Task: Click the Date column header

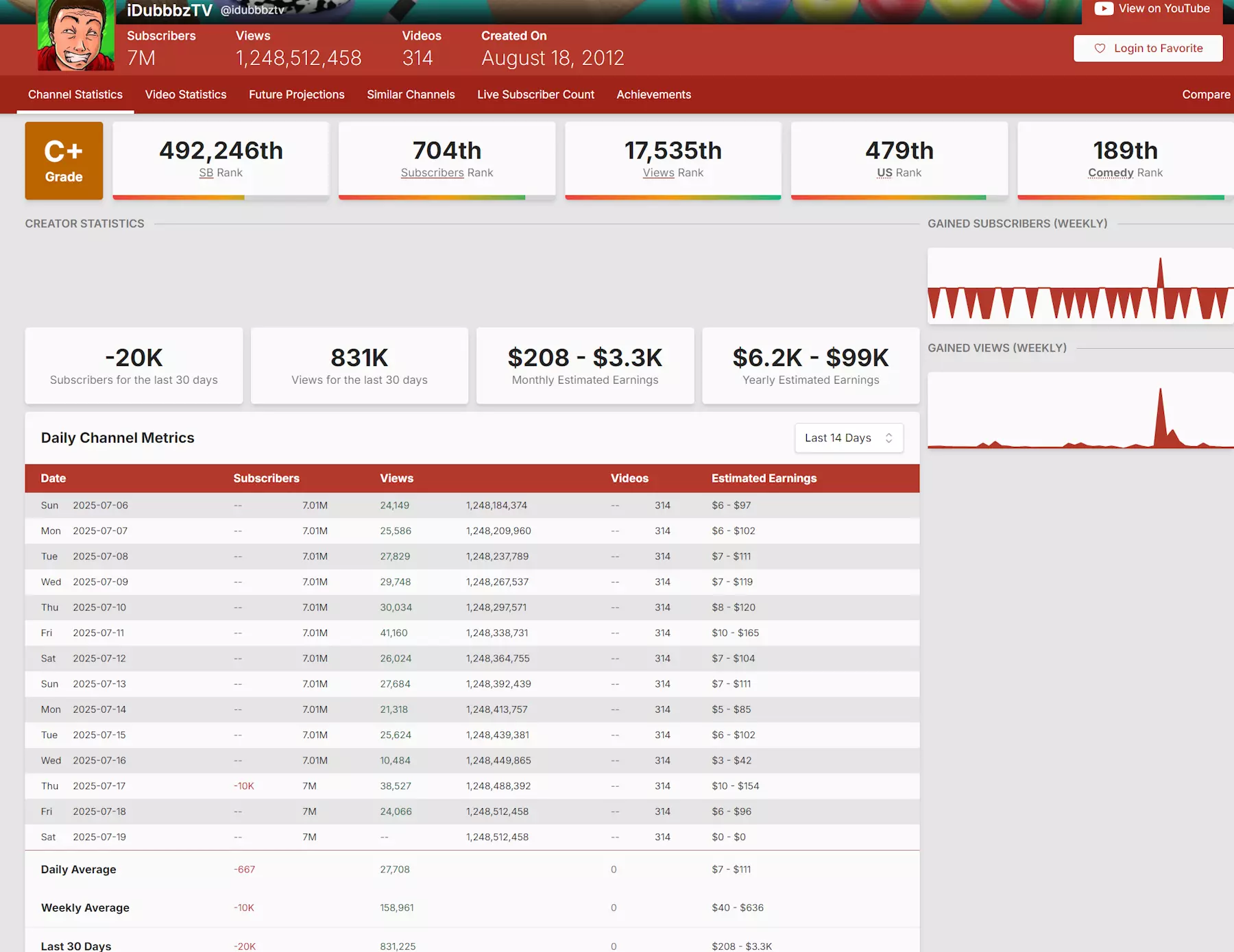Action: pos(53,478)
